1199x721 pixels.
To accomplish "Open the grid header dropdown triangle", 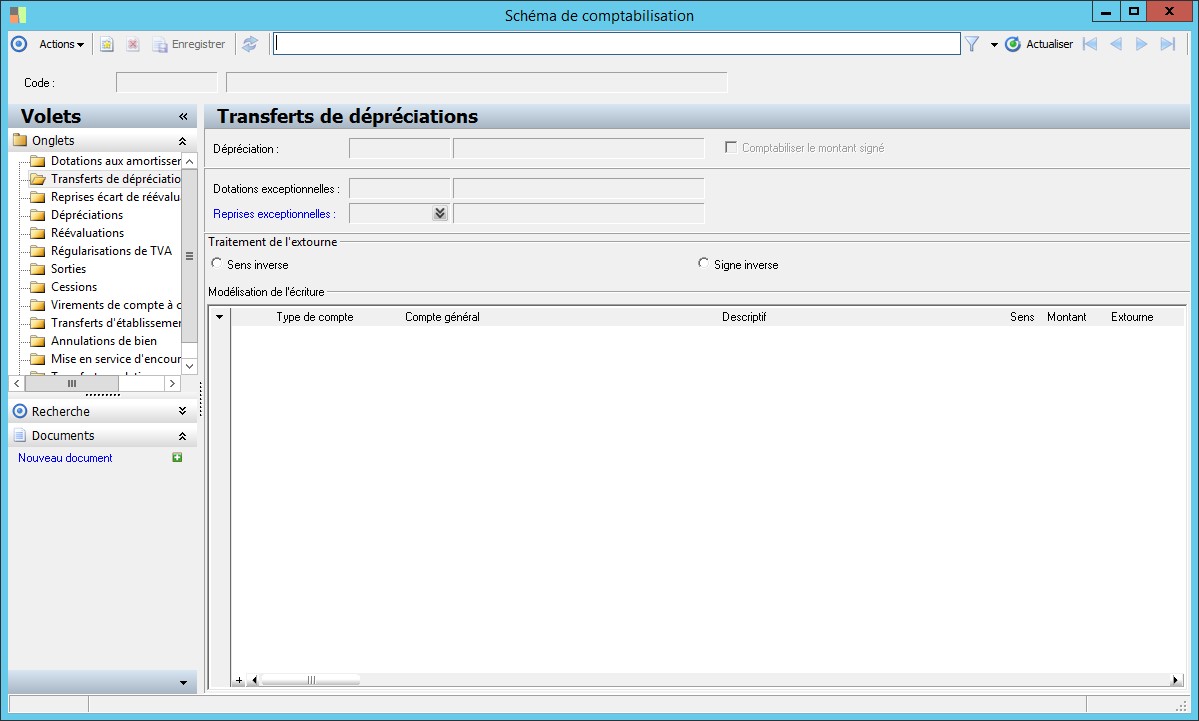I will pos(219,317).
